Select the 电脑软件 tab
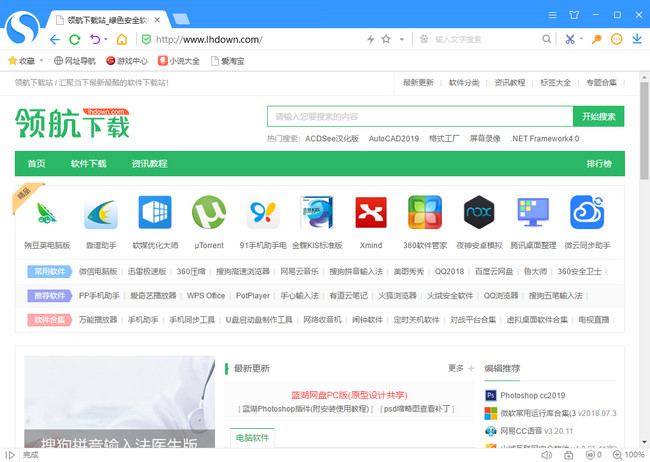 pyautogui.click(x=252, y=438)
